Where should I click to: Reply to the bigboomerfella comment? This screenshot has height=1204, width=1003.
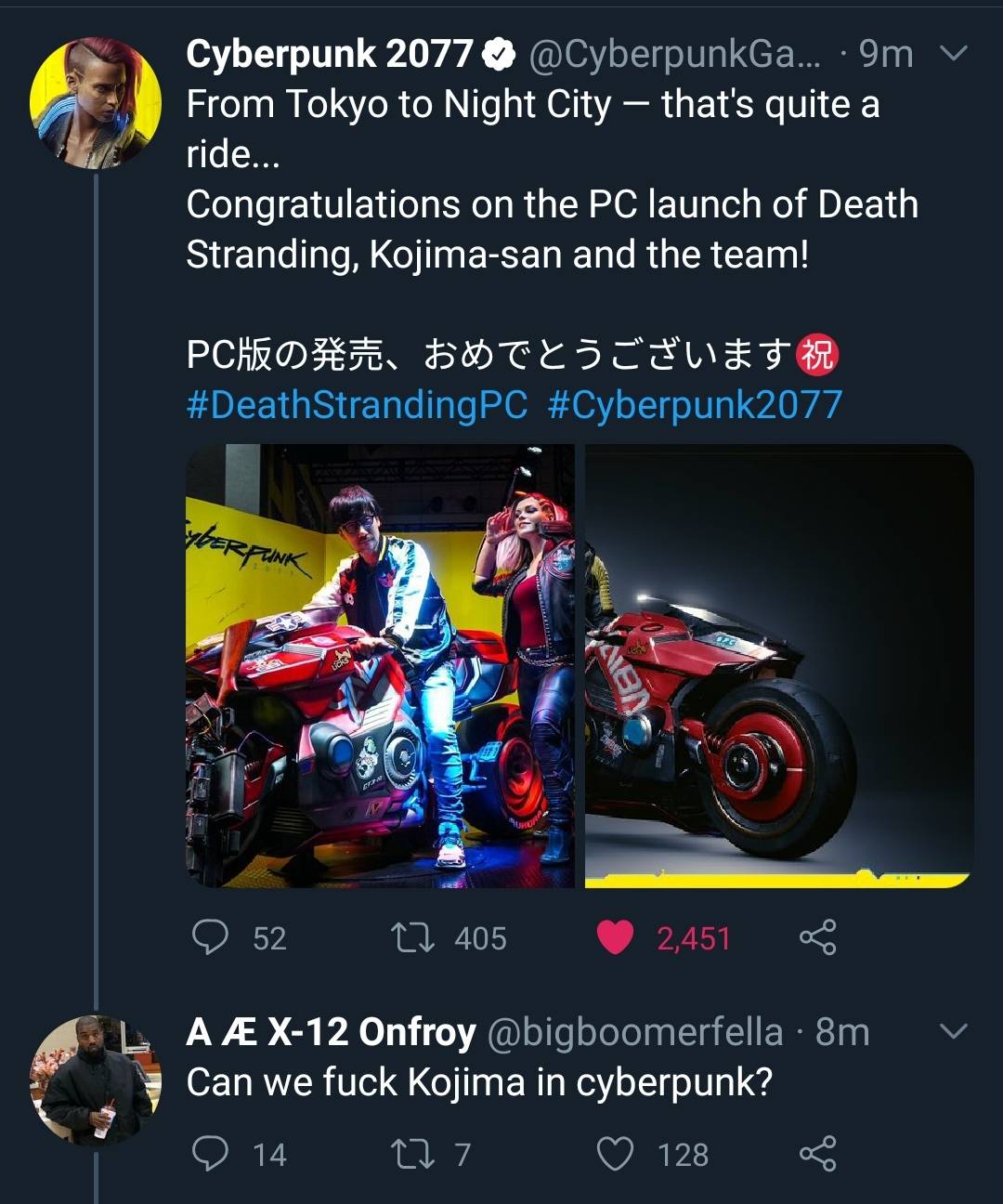(210, 1154)
